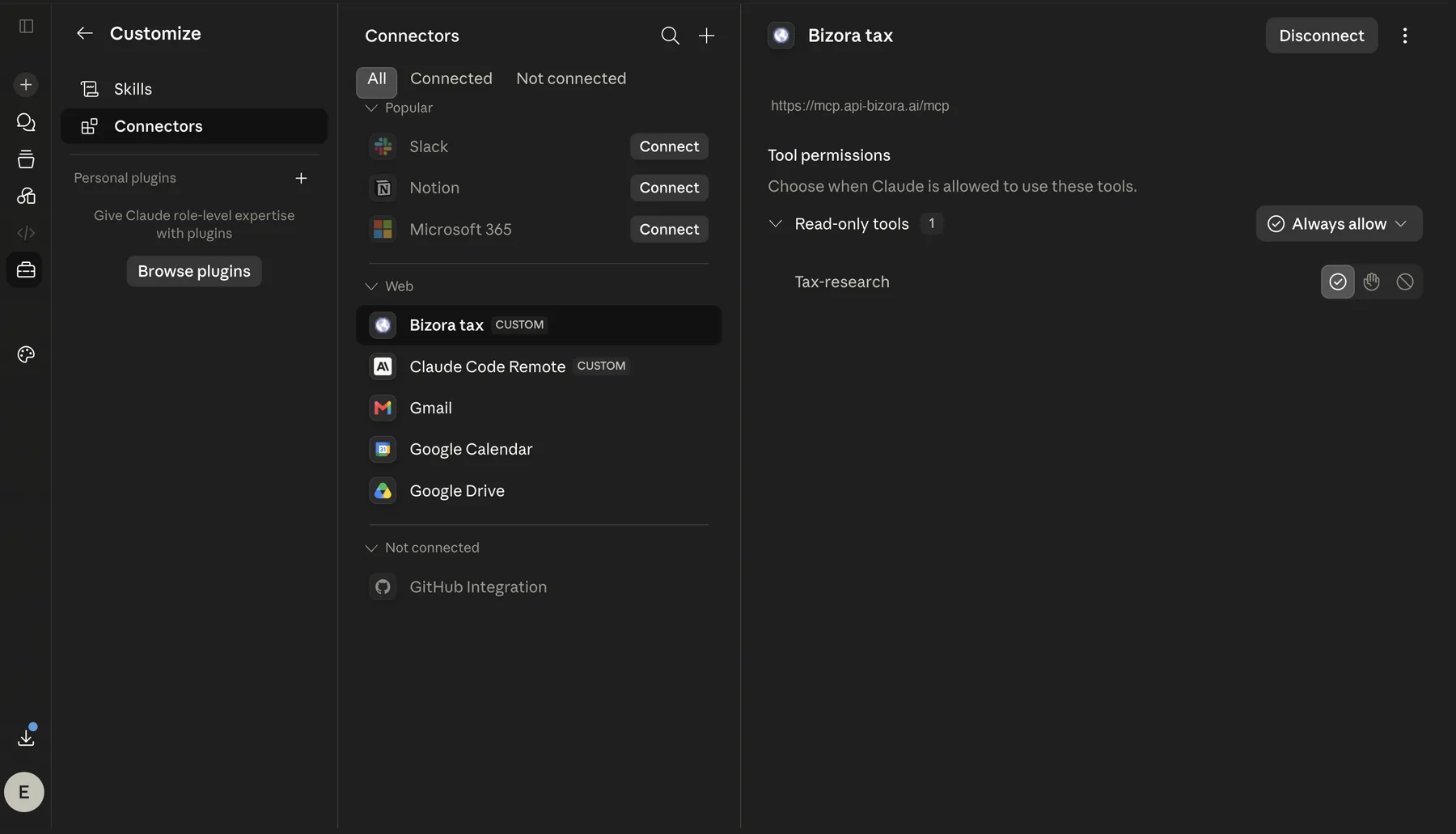Open Skills in Customize menu
1456x834 pixels.
(x=194, y=89)
